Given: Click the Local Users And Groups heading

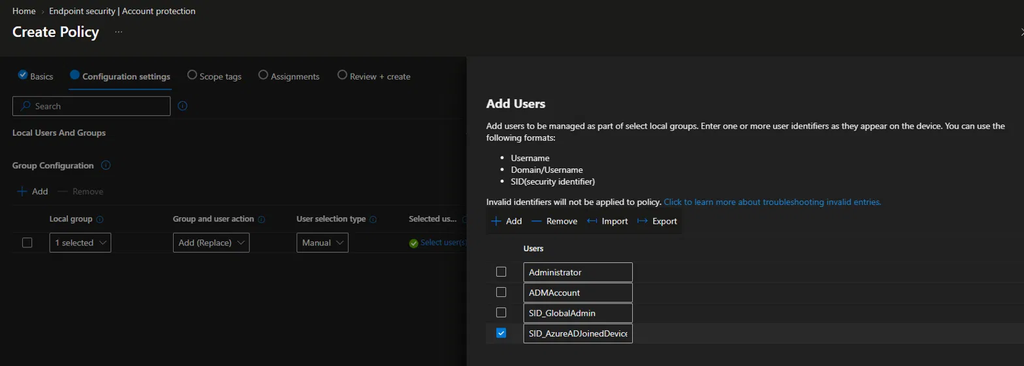Looking at the screenshot, I should (59, 133).
